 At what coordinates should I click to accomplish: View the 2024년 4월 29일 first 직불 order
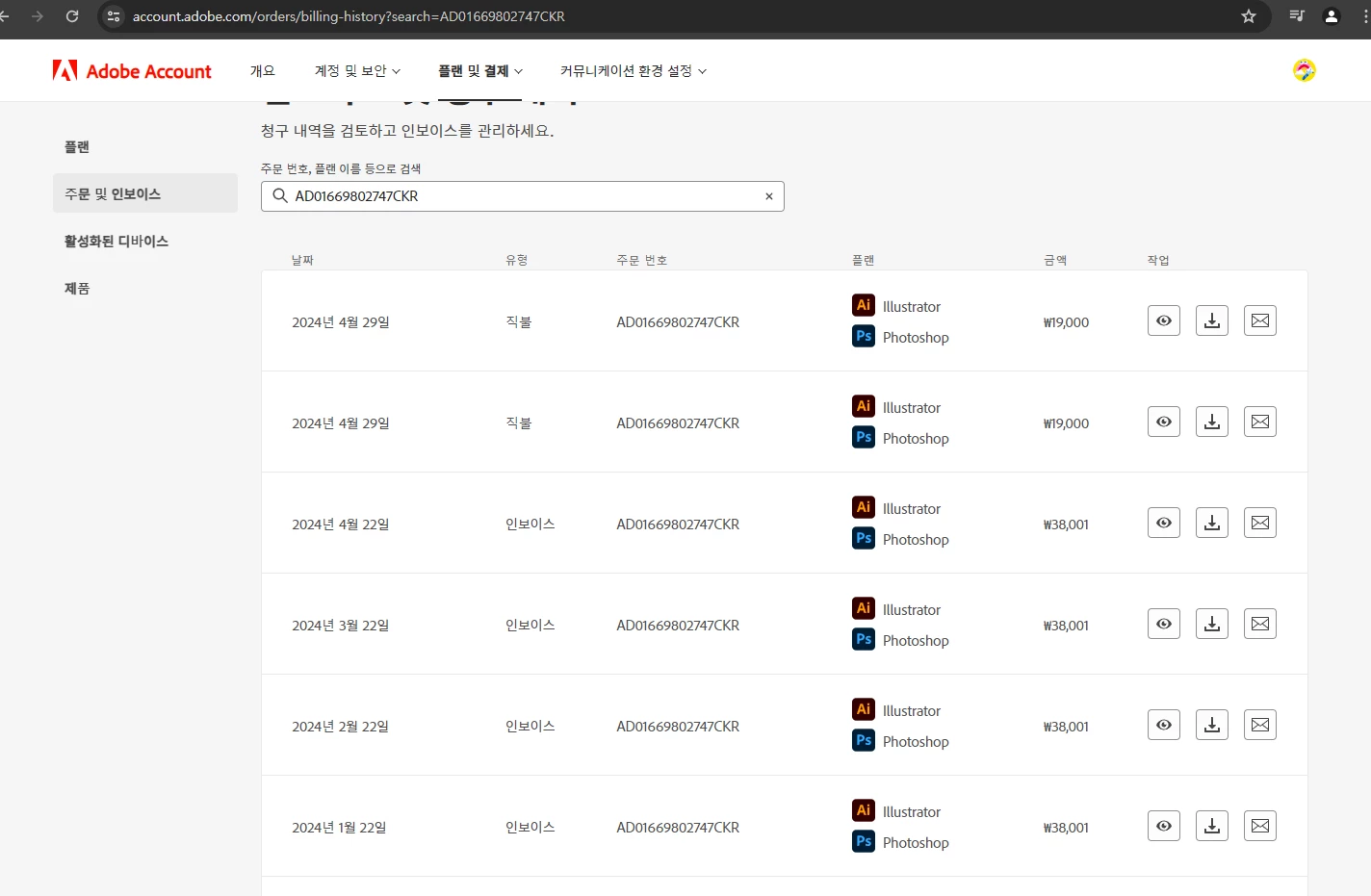pos(1163,320)
